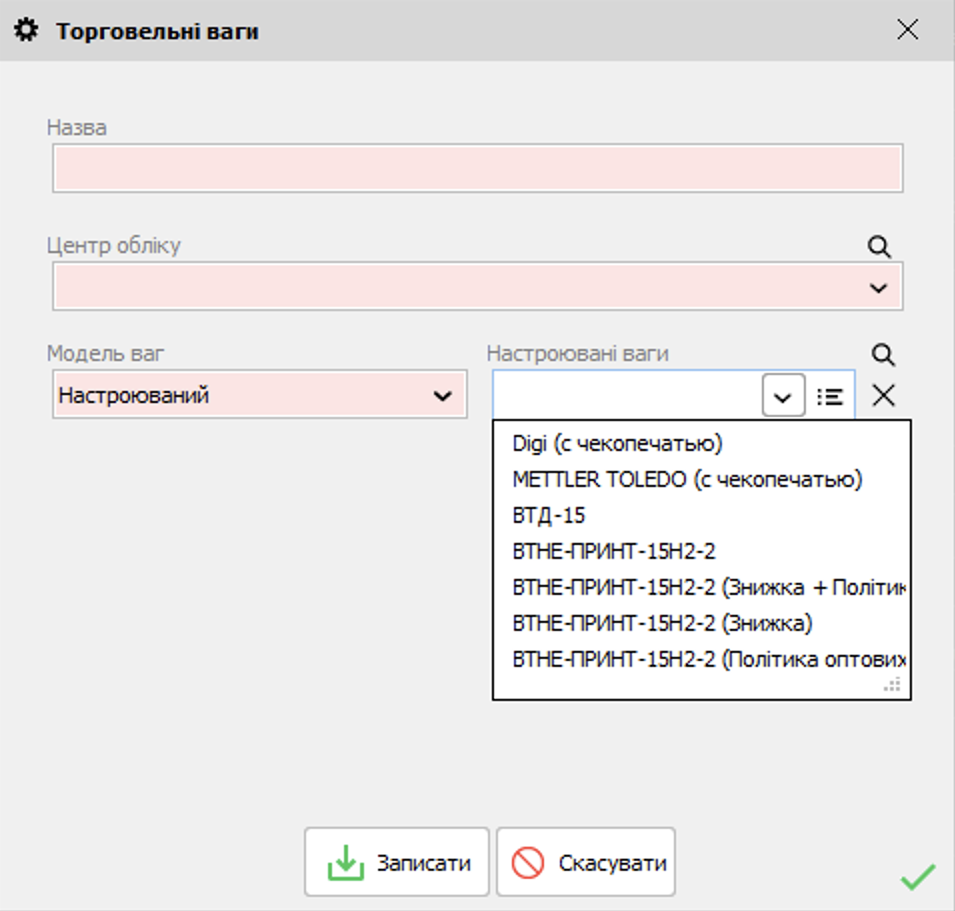Image resolution: width=955 pixels, height=911 pixels.
Task: Select ВТНЕ-ПРИНТ-15Н2-2 (Знижка) option
Action: click(662, 623)
